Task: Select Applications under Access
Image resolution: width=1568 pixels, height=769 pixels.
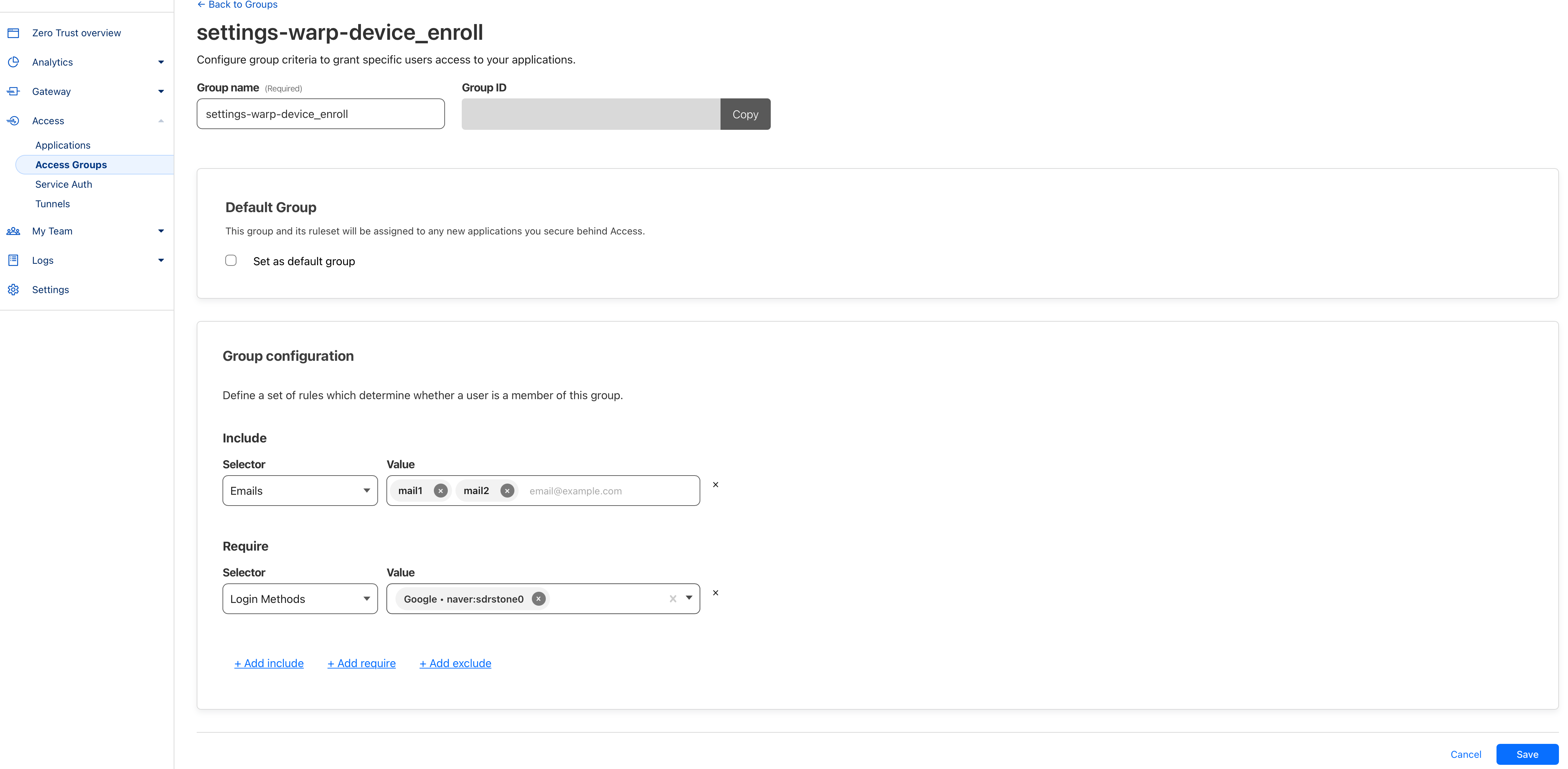Action: click(63, 145)
